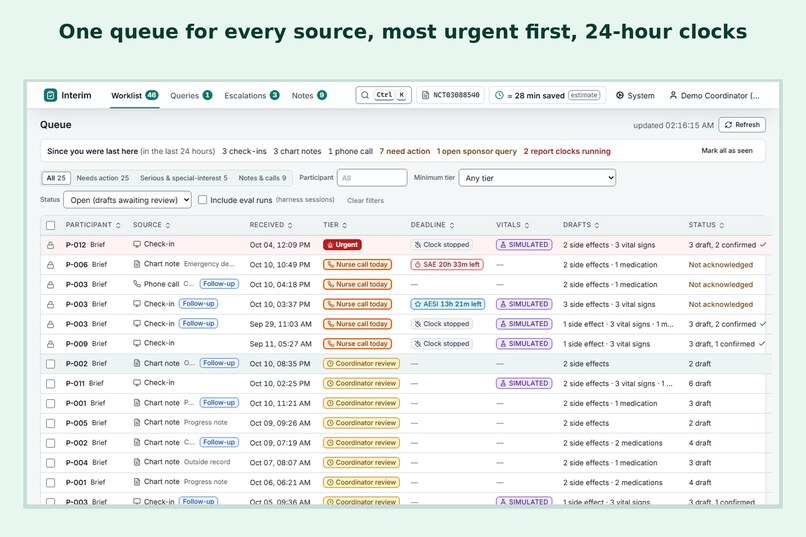
Task: Check the P-001 Oct 06 06:21 AM row checkbox
Action: point(50,483)
